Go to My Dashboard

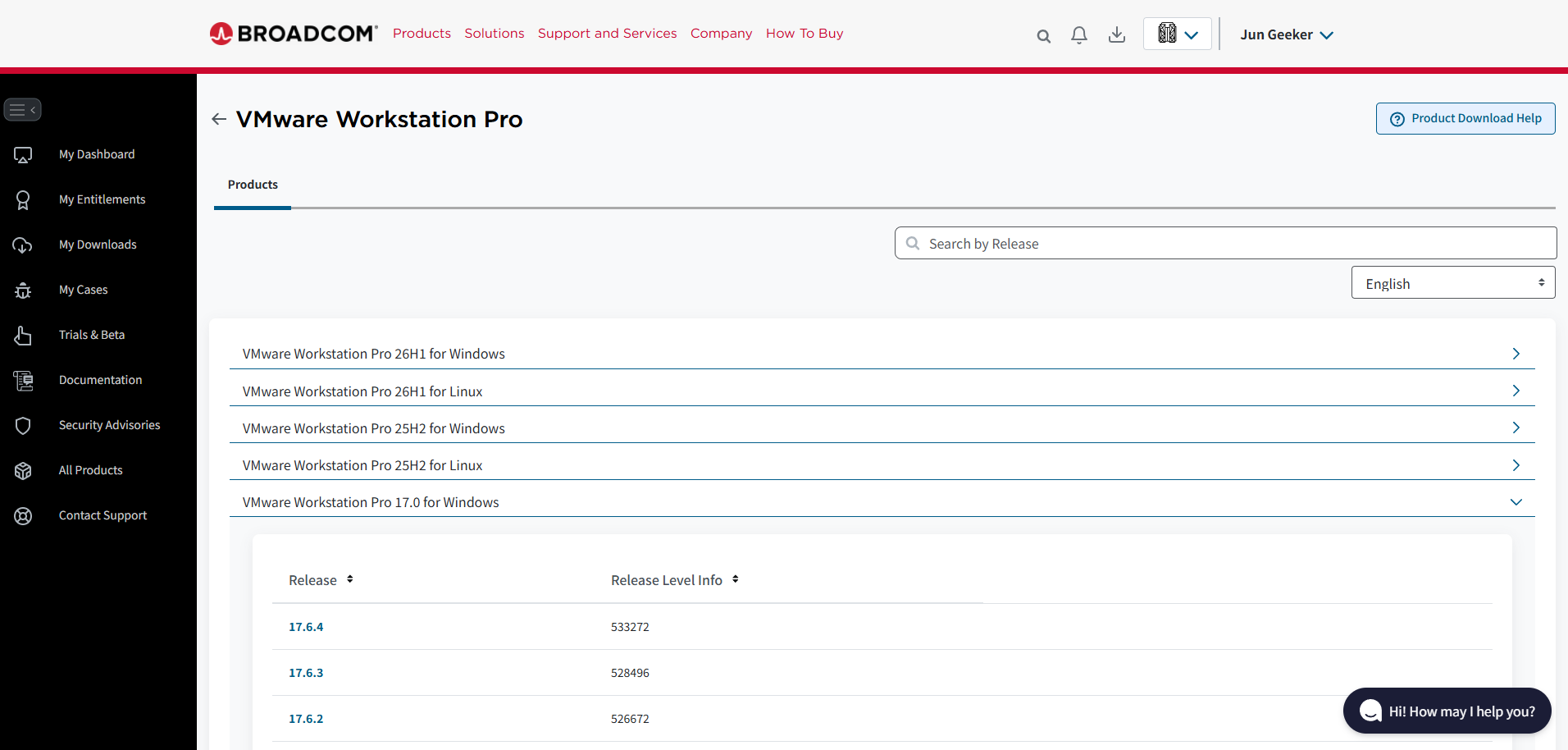(x=97, y=154)
